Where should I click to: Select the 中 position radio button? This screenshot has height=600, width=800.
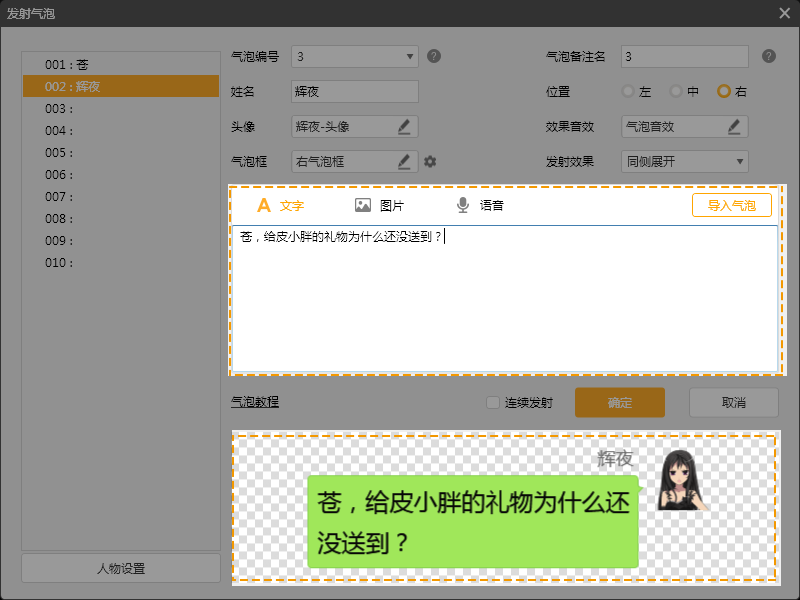point(677,92)
